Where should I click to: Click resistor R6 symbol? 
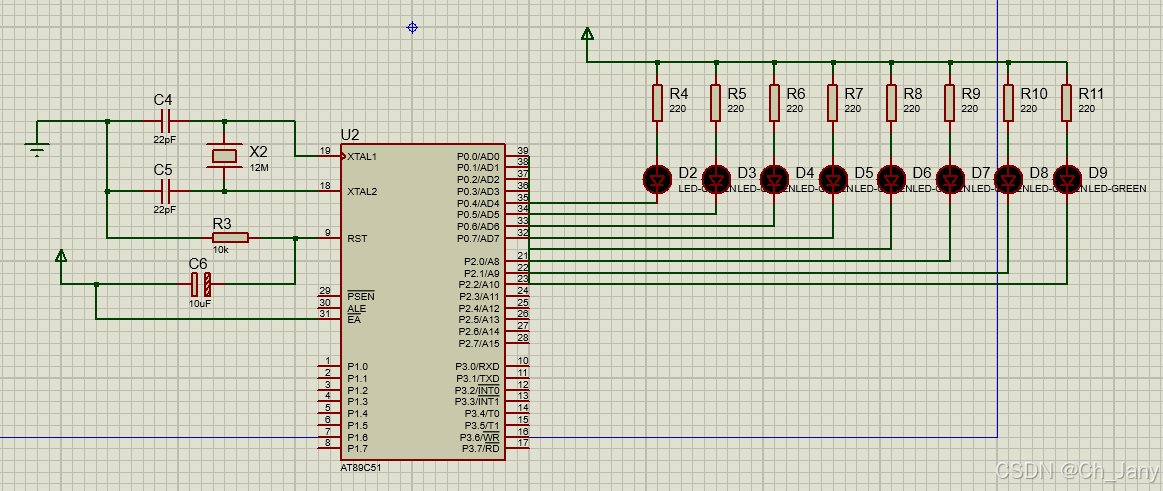point(774,102)
